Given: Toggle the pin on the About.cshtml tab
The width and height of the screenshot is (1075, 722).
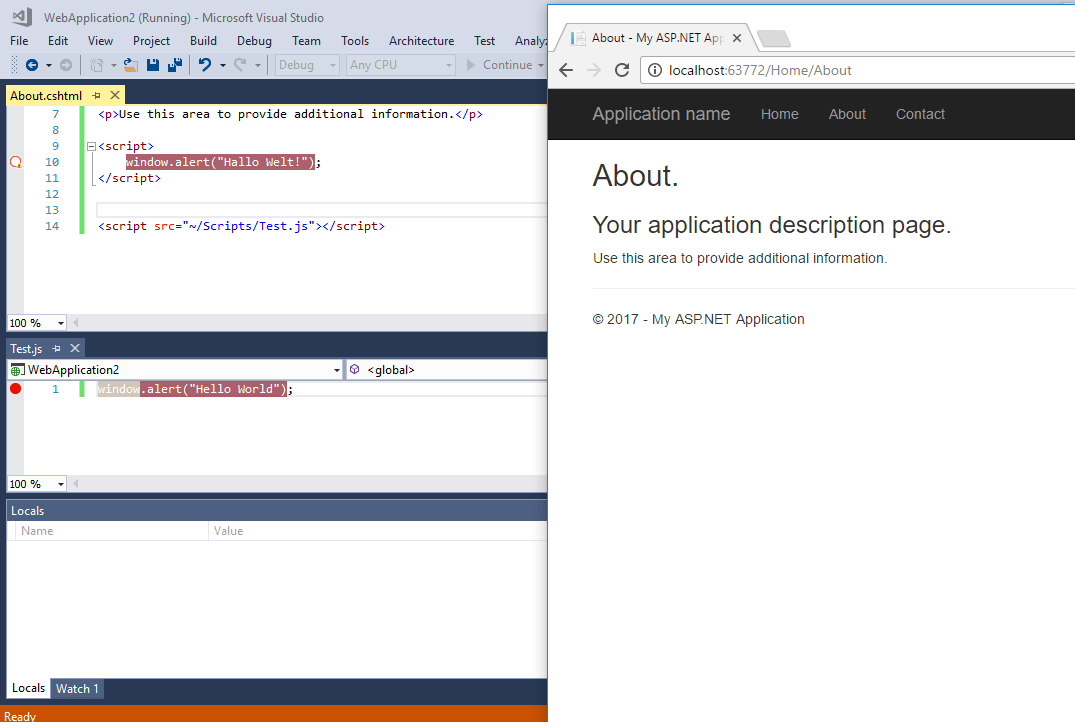Looking at the screenshot, I should (95, 95).
